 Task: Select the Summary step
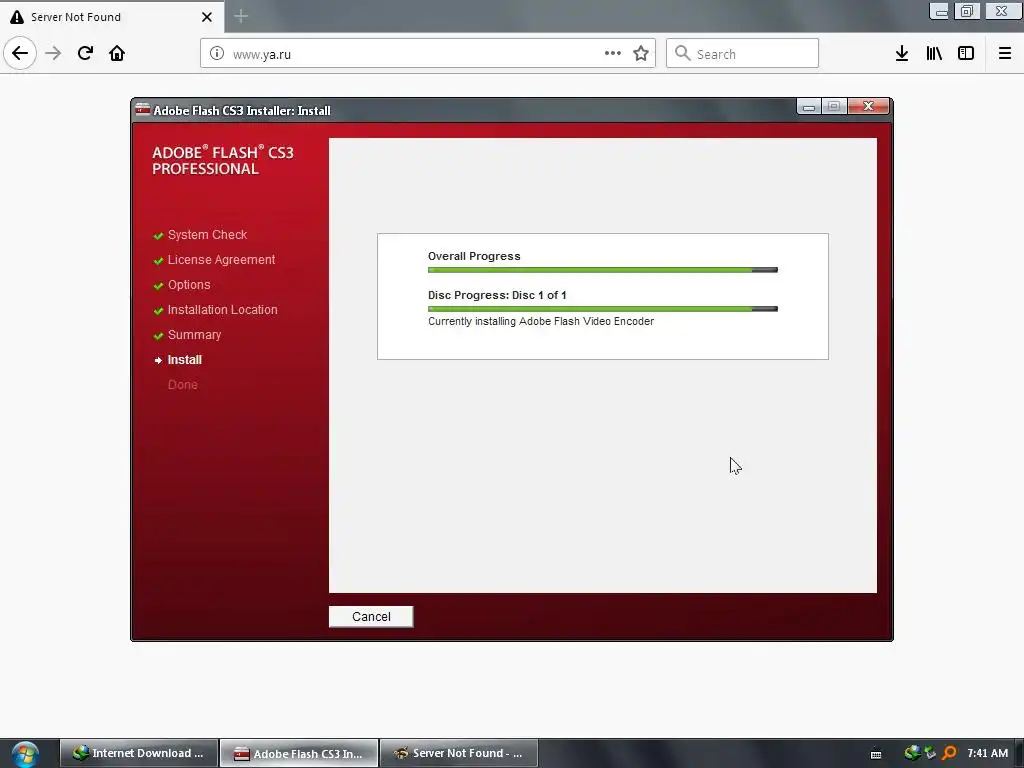pos(194,335)
